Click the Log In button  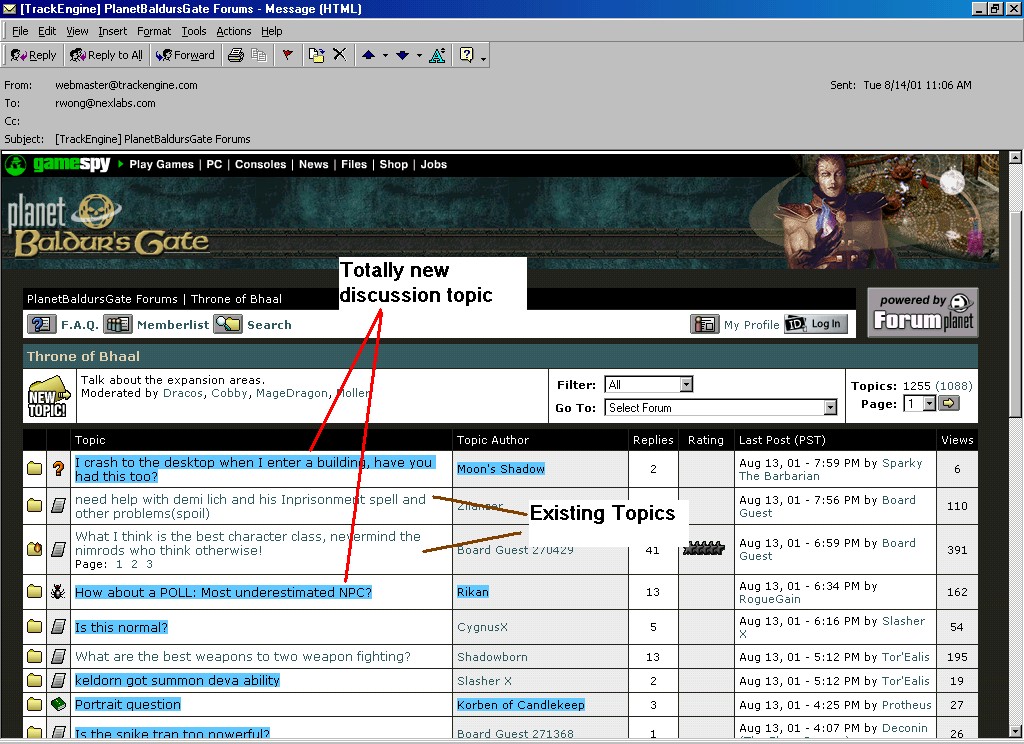pos(816,324)
